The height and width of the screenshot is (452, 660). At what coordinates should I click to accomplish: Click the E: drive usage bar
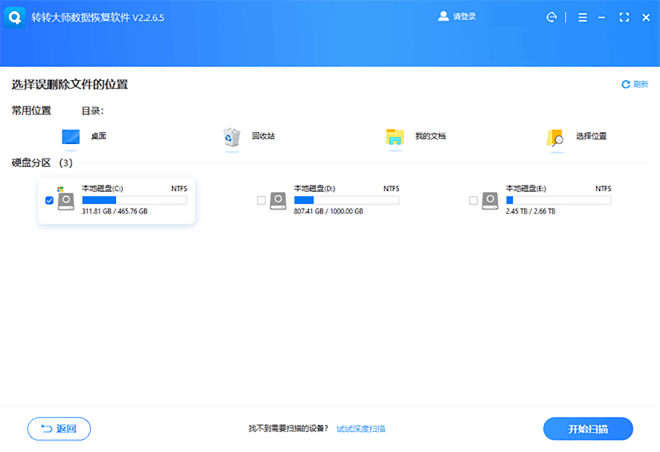(558, 200)
